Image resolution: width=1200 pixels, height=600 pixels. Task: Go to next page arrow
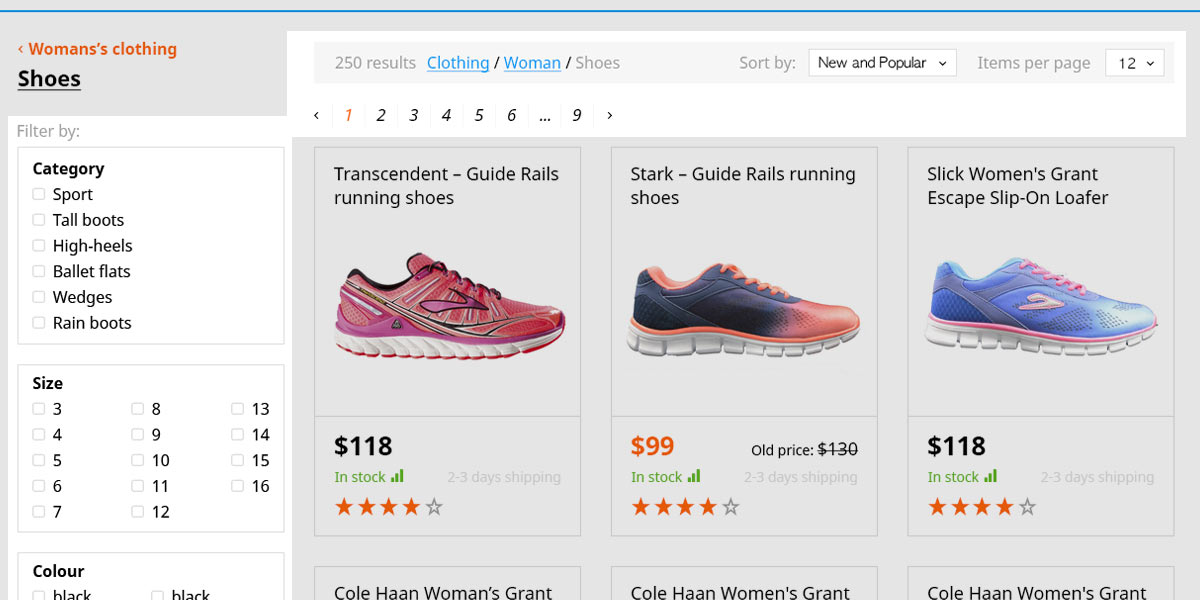click(610, 115)
